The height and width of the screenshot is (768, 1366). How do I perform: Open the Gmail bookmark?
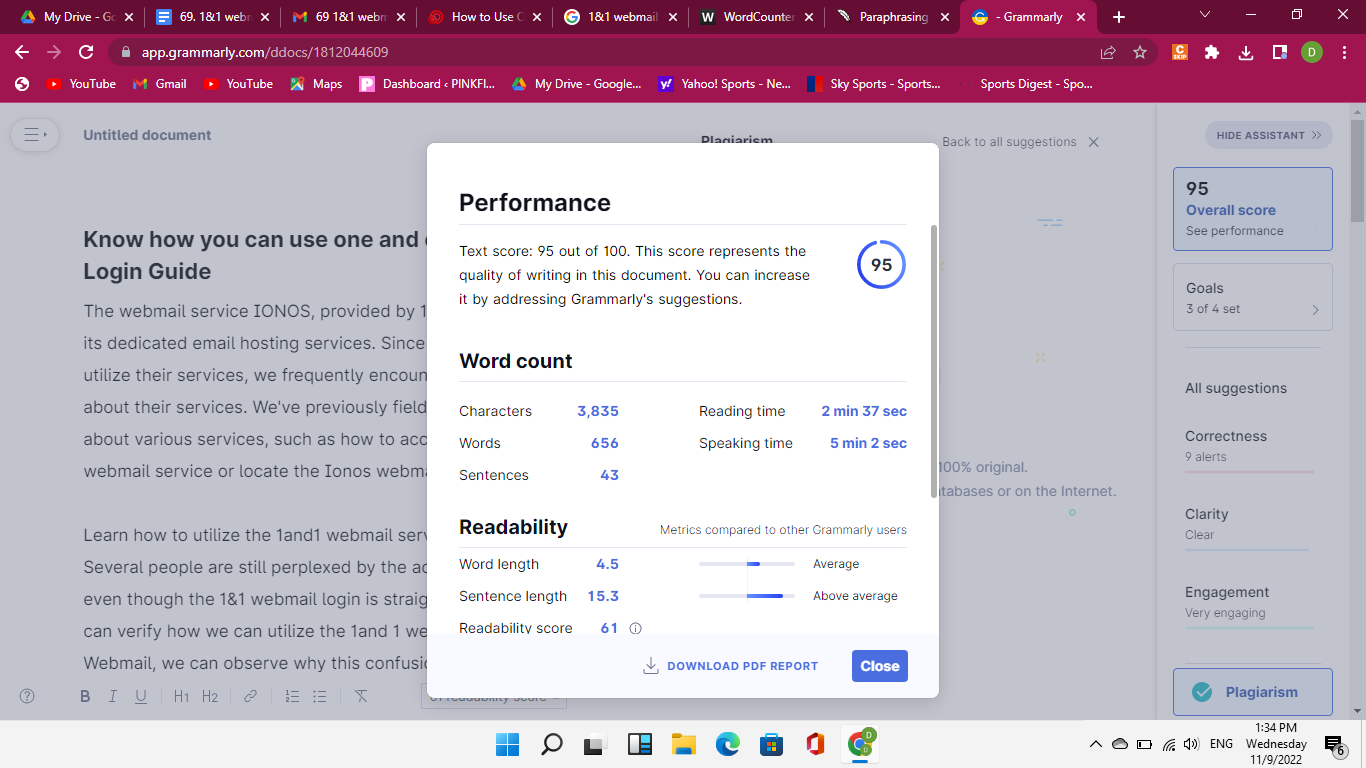[160, 84]
